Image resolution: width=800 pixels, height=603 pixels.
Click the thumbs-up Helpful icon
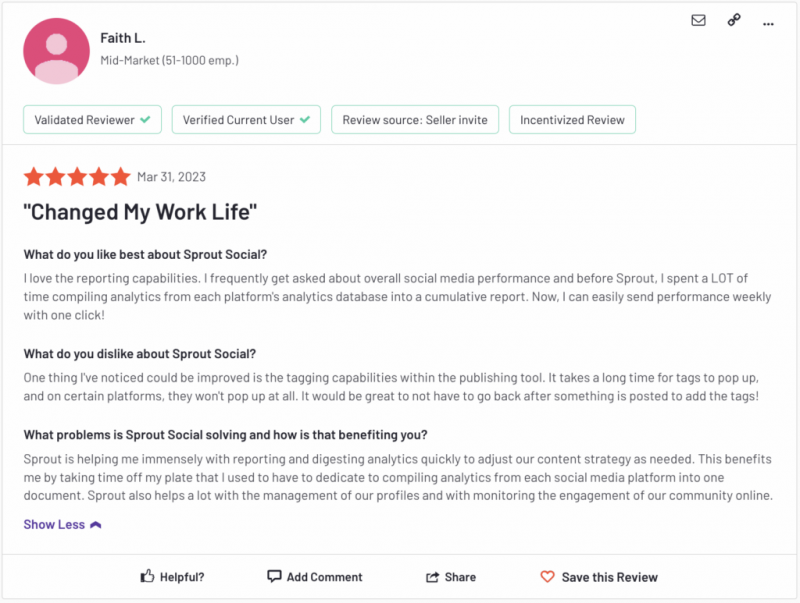pos(147,576)
